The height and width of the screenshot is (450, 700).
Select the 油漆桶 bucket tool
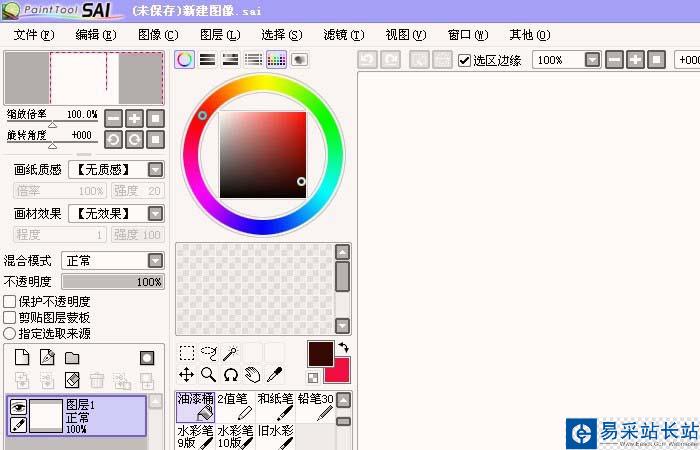(196, 407)
